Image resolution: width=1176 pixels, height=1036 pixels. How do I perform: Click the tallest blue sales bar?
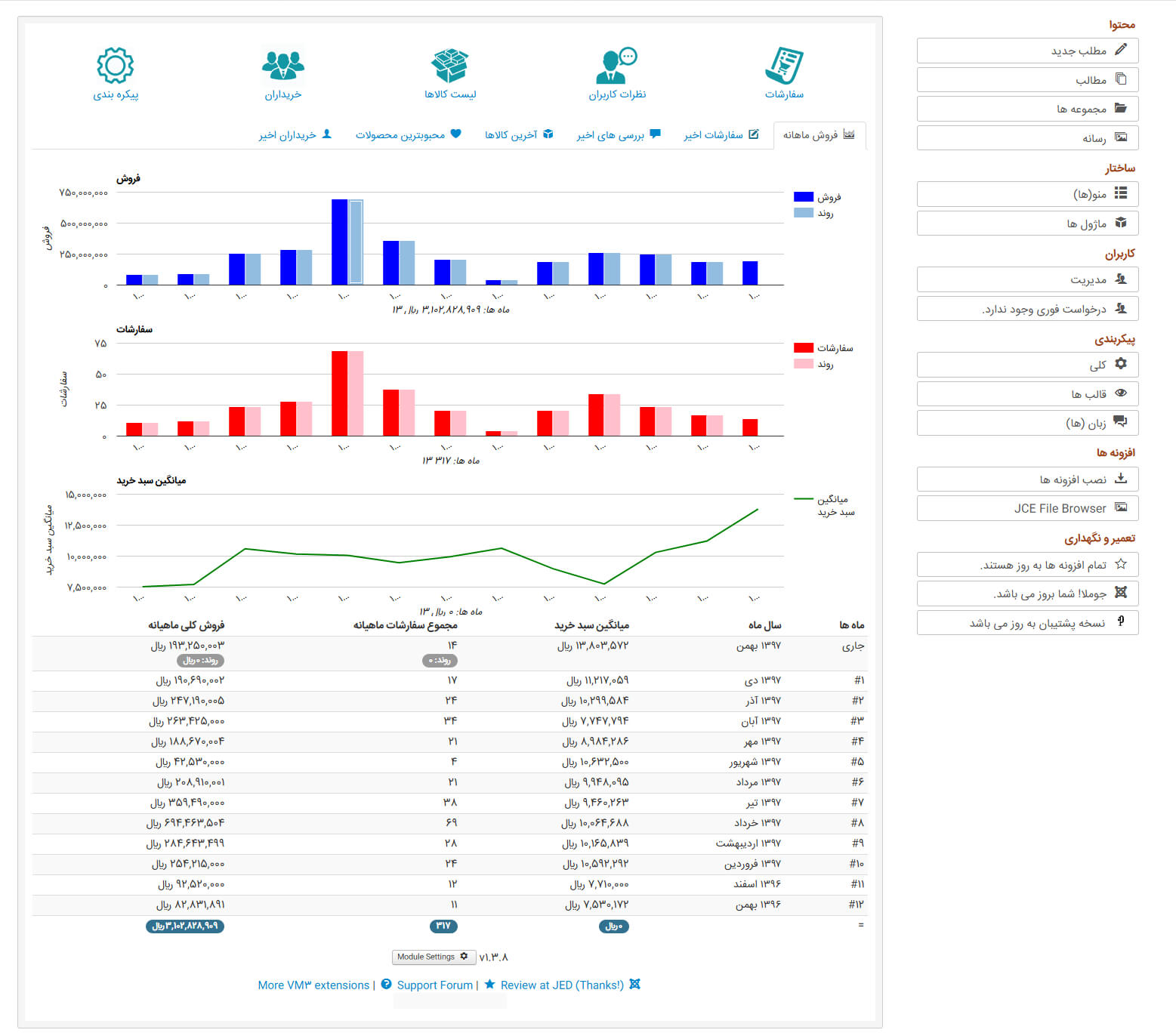click(x=339, y=242)
